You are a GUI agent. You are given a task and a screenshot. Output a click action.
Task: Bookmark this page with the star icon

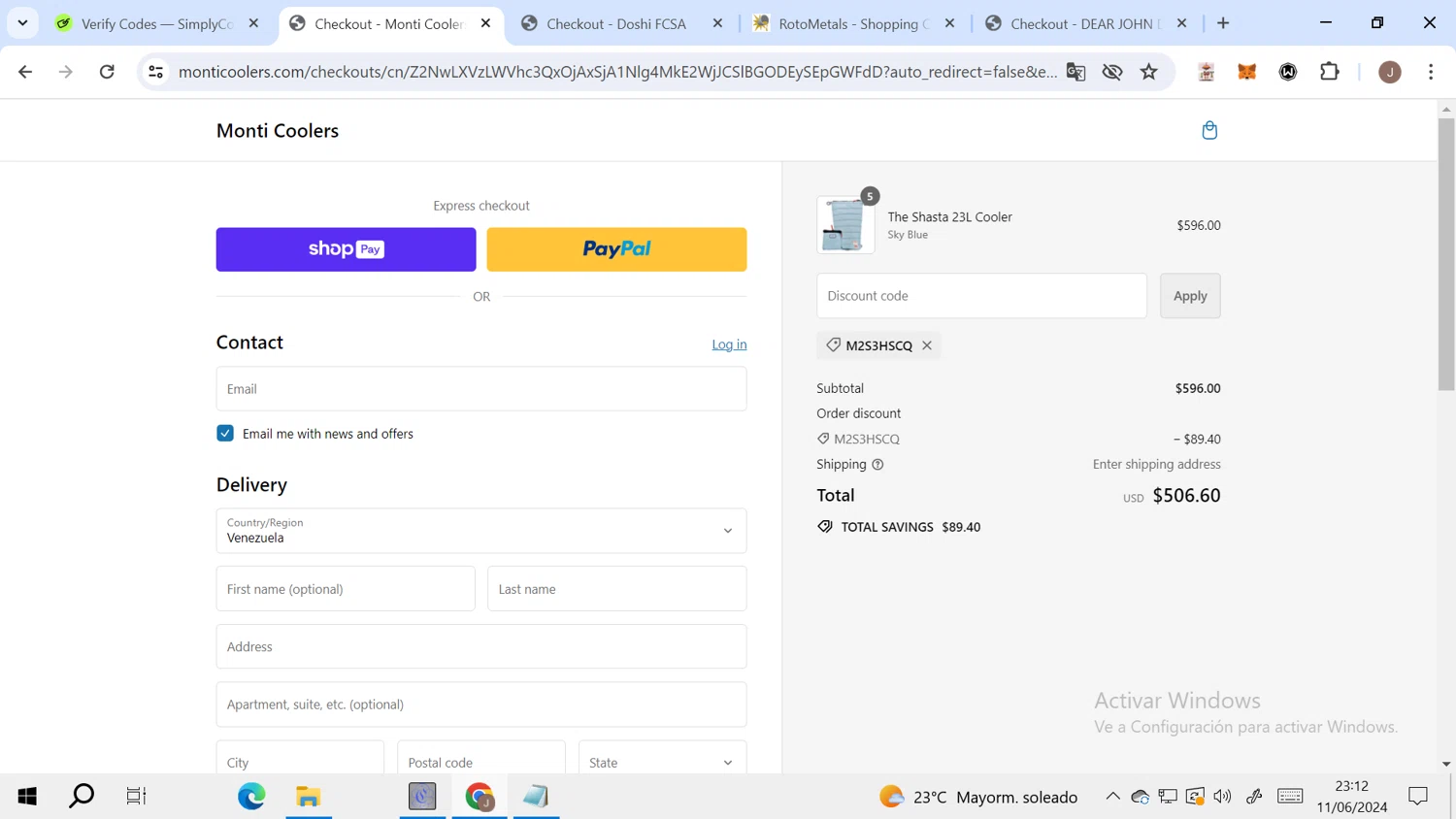tap(1149, 72)
